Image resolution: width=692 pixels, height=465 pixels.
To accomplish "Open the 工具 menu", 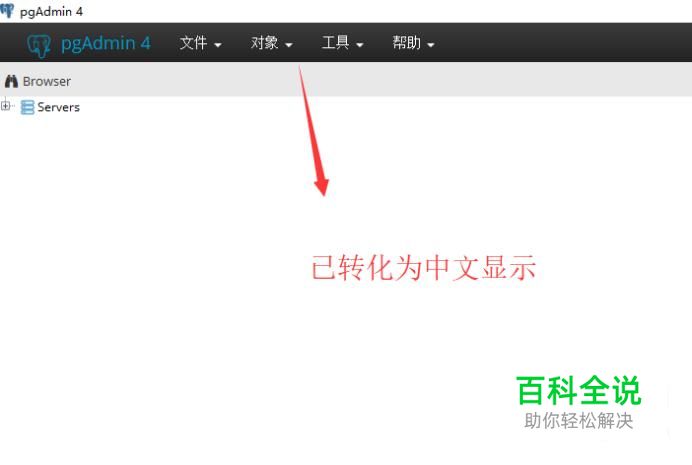I will tap(342, 43).
